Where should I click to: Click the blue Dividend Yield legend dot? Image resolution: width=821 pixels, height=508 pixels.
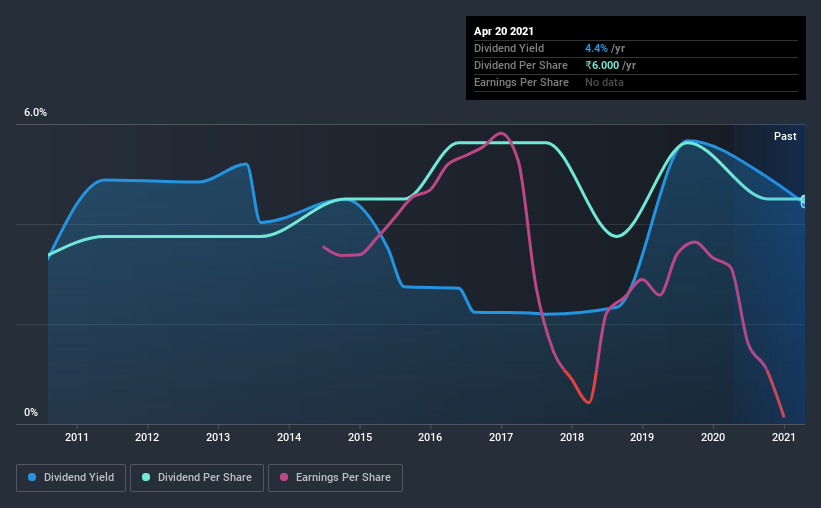coord(32,477)
